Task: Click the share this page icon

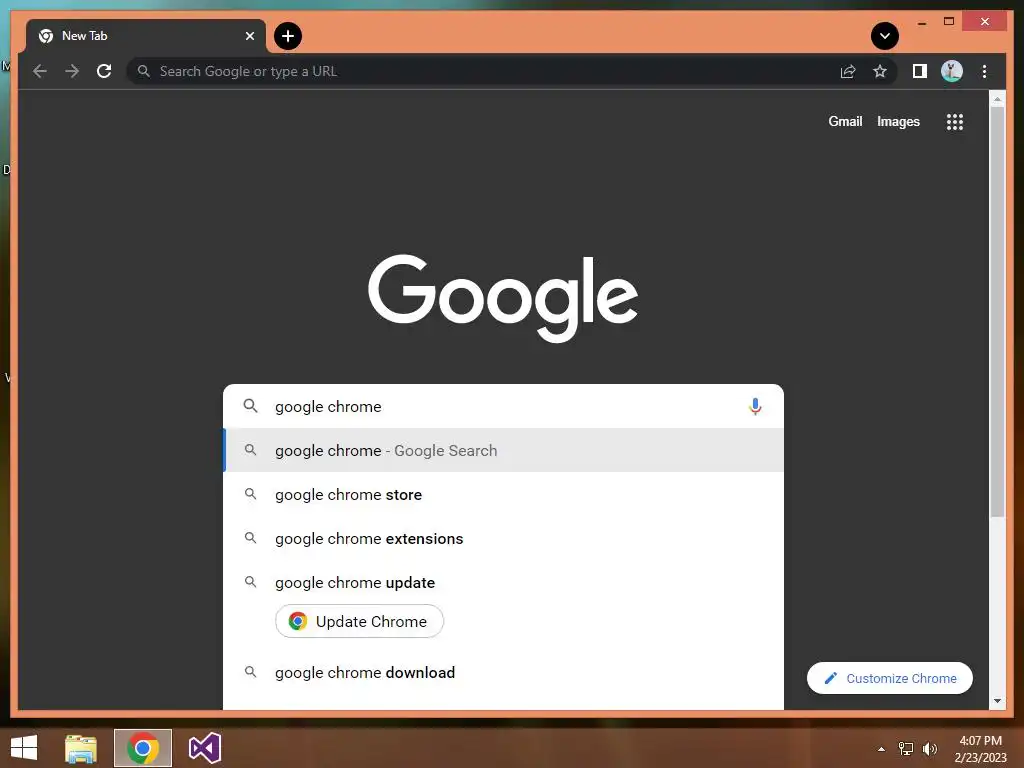Action: click(848, 71)
